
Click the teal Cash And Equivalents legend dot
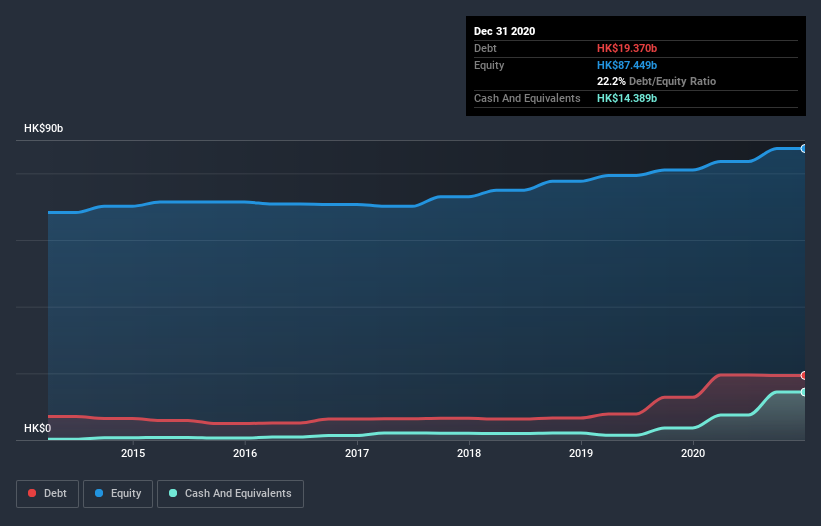pos(173,493)
